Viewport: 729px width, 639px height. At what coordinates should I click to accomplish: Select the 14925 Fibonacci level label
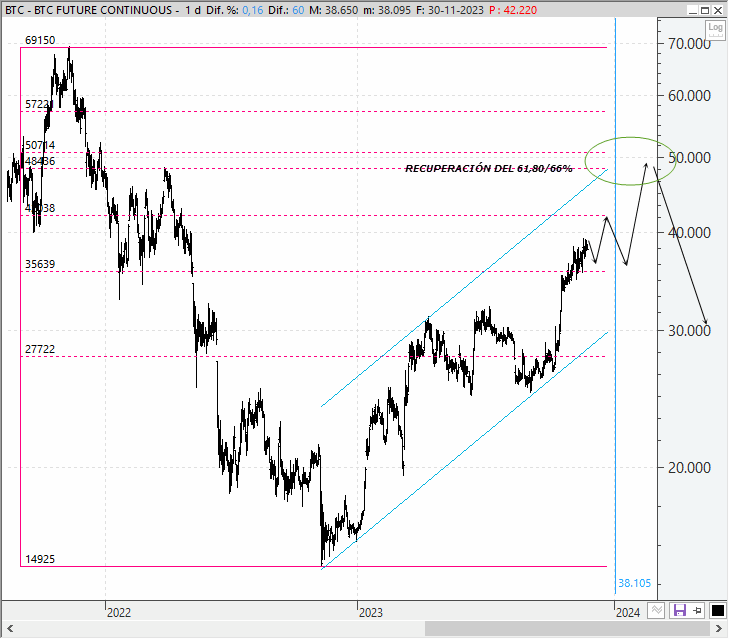[40, 559]
